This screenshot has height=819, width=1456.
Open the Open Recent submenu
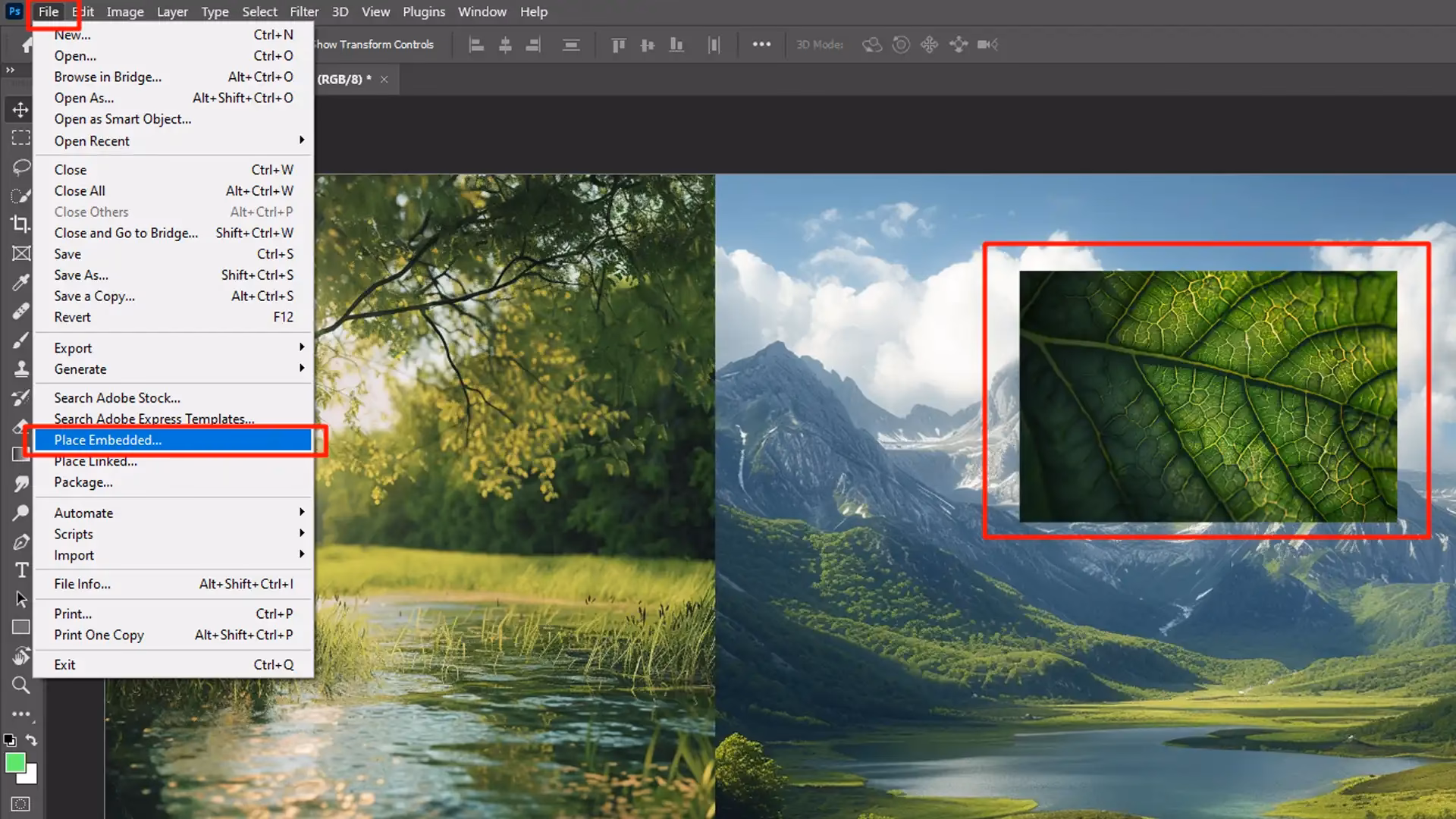tap(92, 140)
